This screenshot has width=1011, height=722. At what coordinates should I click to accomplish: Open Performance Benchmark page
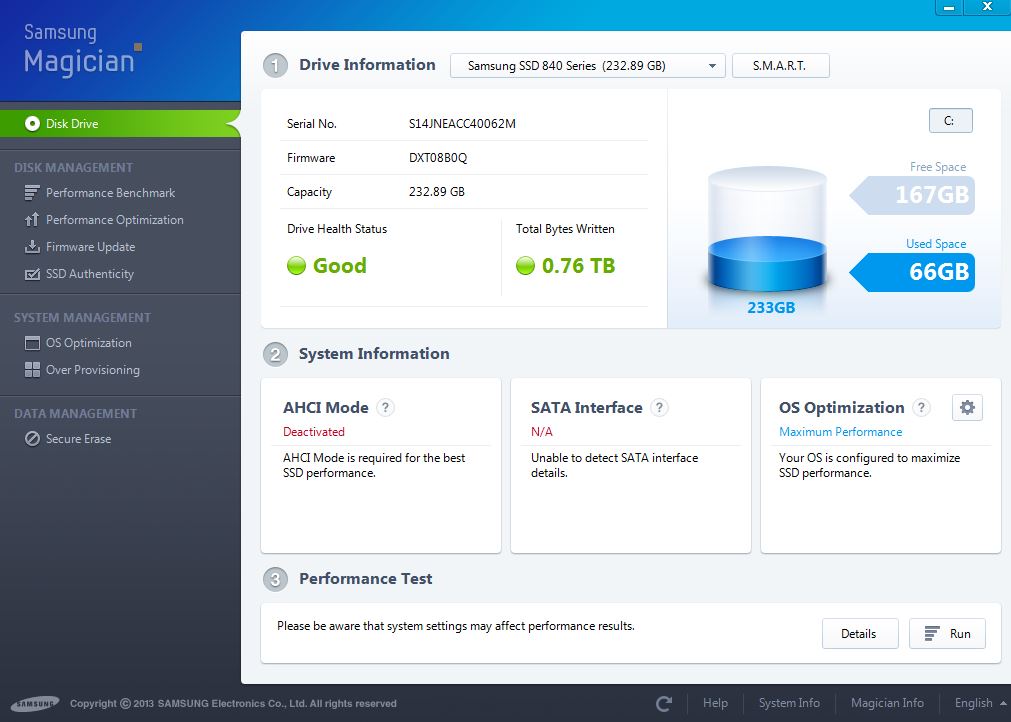(110, 193)
